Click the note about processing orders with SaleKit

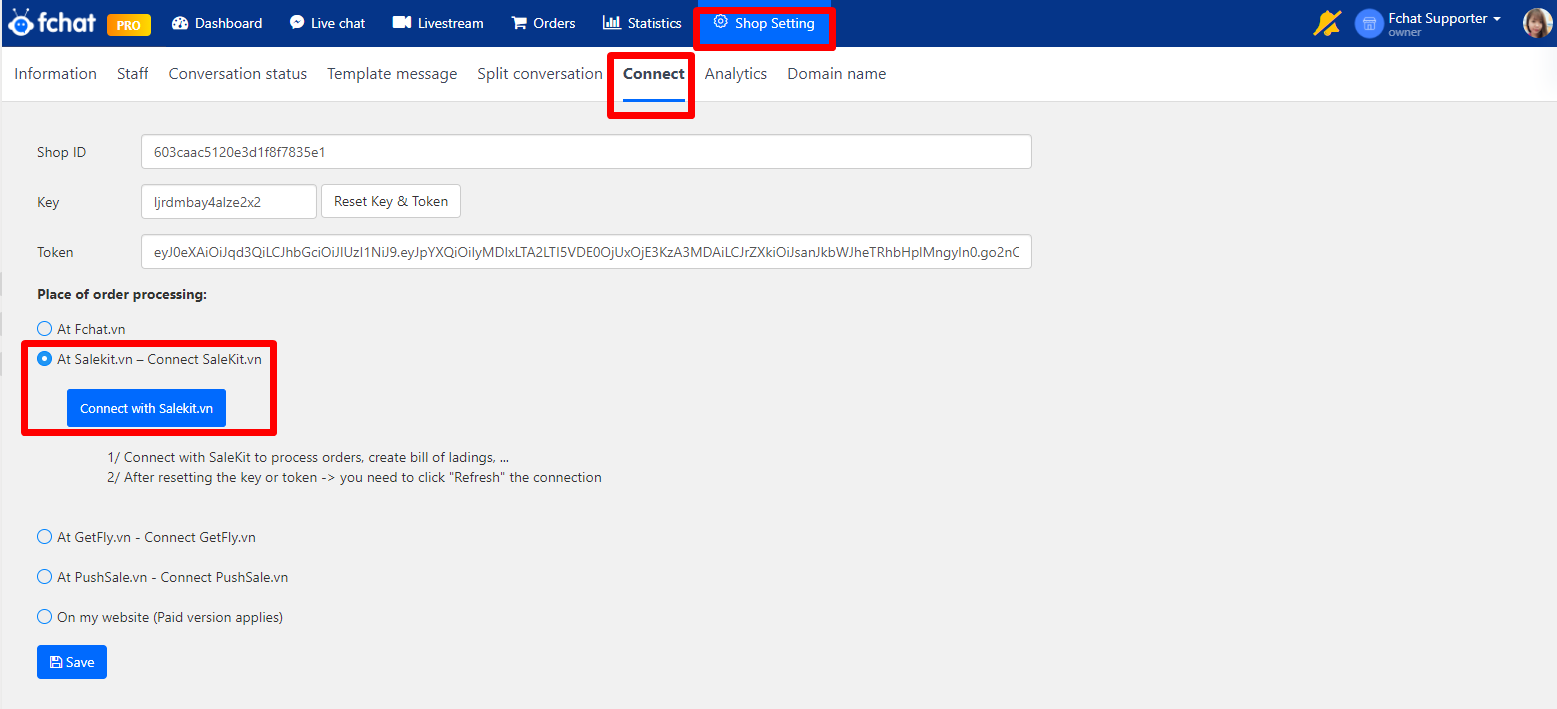[x=308, y=457]
